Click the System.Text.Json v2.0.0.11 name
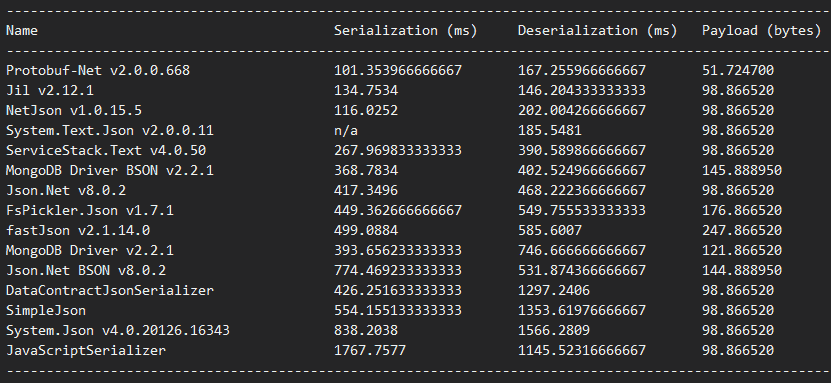Screen dimensions: 831x383 pyautogui.click(x=110, y=130)
